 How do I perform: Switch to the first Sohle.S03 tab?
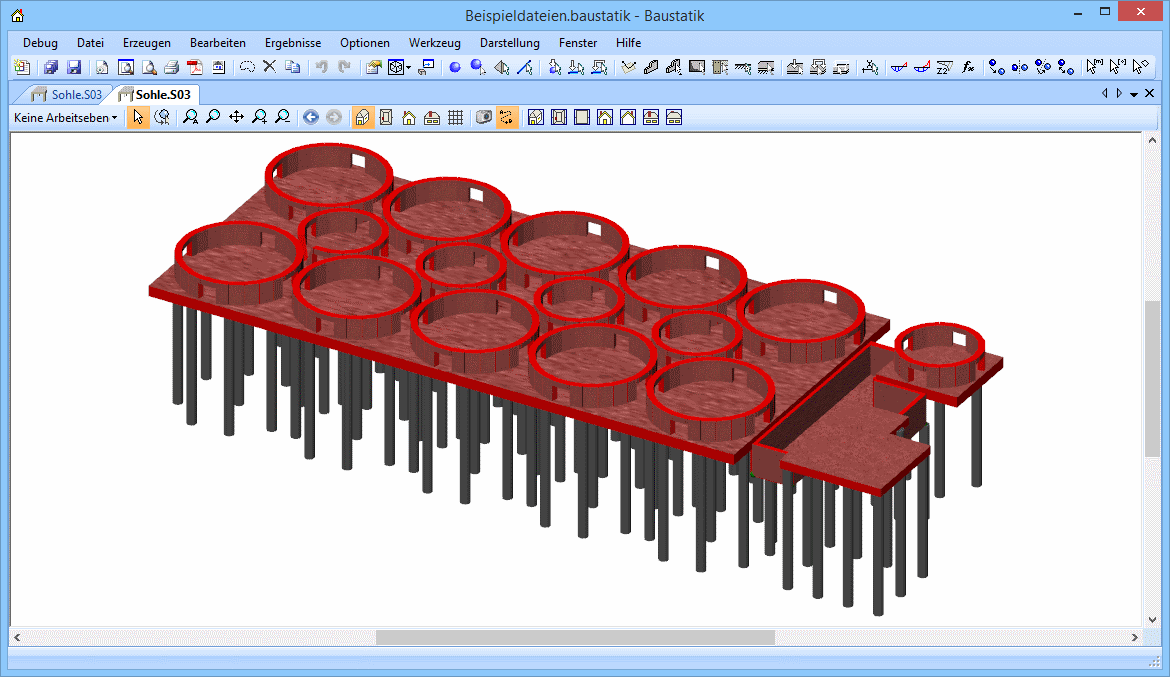pos(67,94)
